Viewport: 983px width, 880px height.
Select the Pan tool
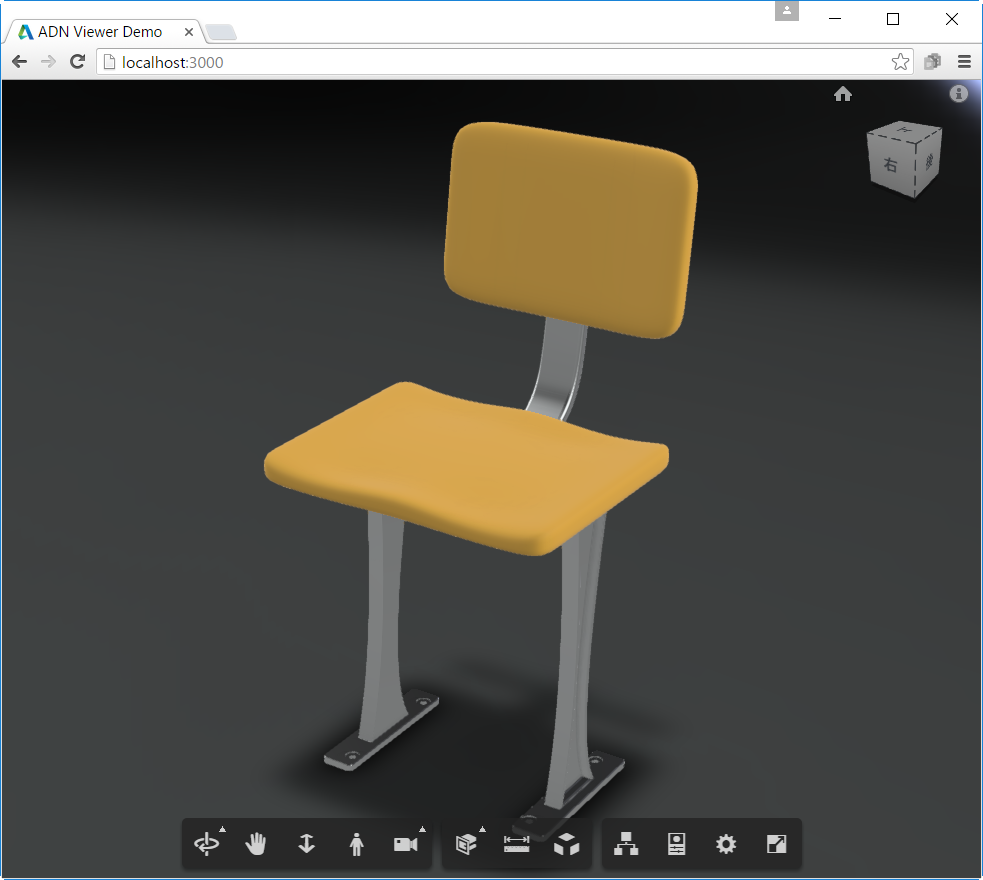pyautogui.click(x=256, y=844)
